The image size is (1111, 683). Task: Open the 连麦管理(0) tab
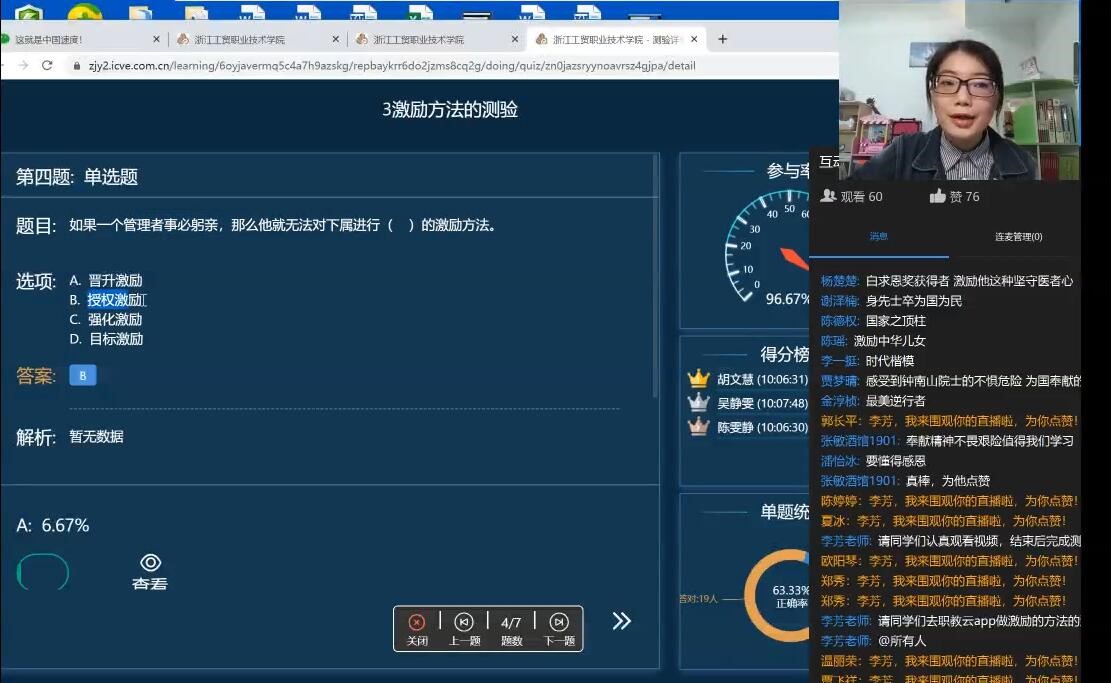1018,237
